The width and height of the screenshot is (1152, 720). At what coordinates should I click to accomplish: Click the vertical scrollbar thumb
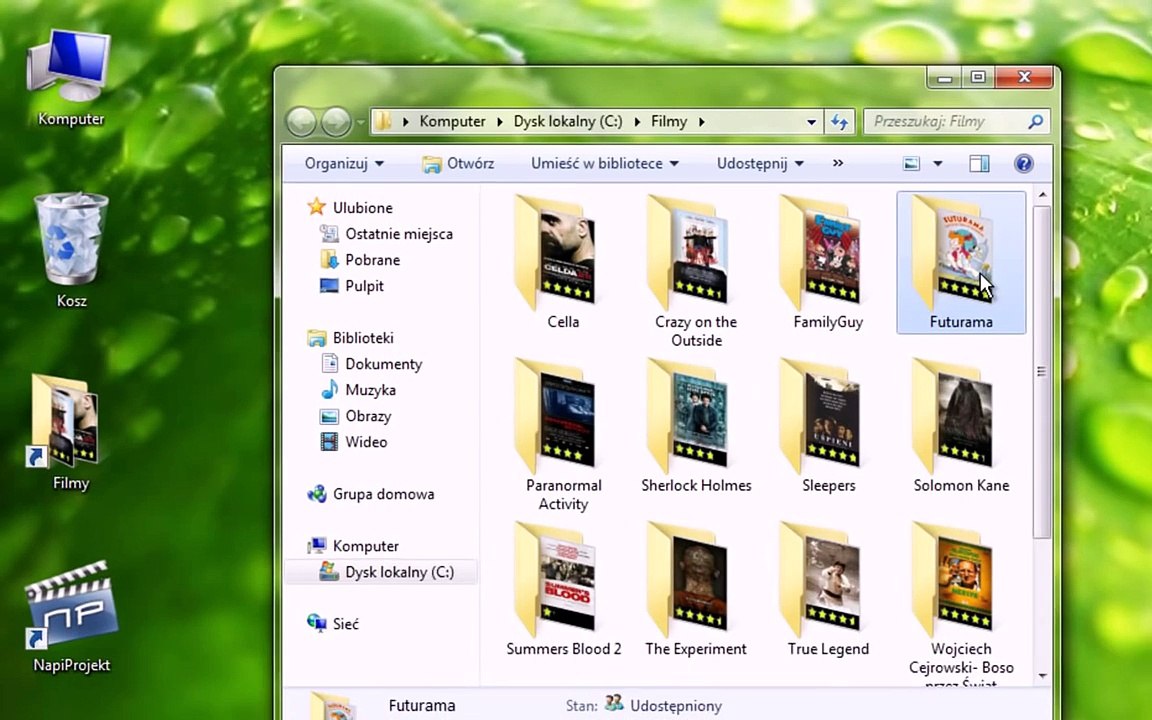1042,372
